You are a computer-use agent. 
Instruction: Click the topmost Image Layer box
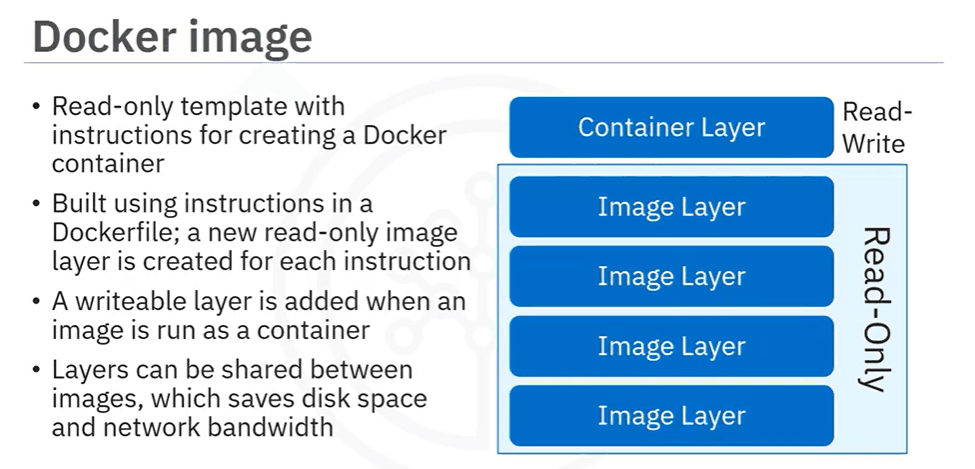click(671, 207)
